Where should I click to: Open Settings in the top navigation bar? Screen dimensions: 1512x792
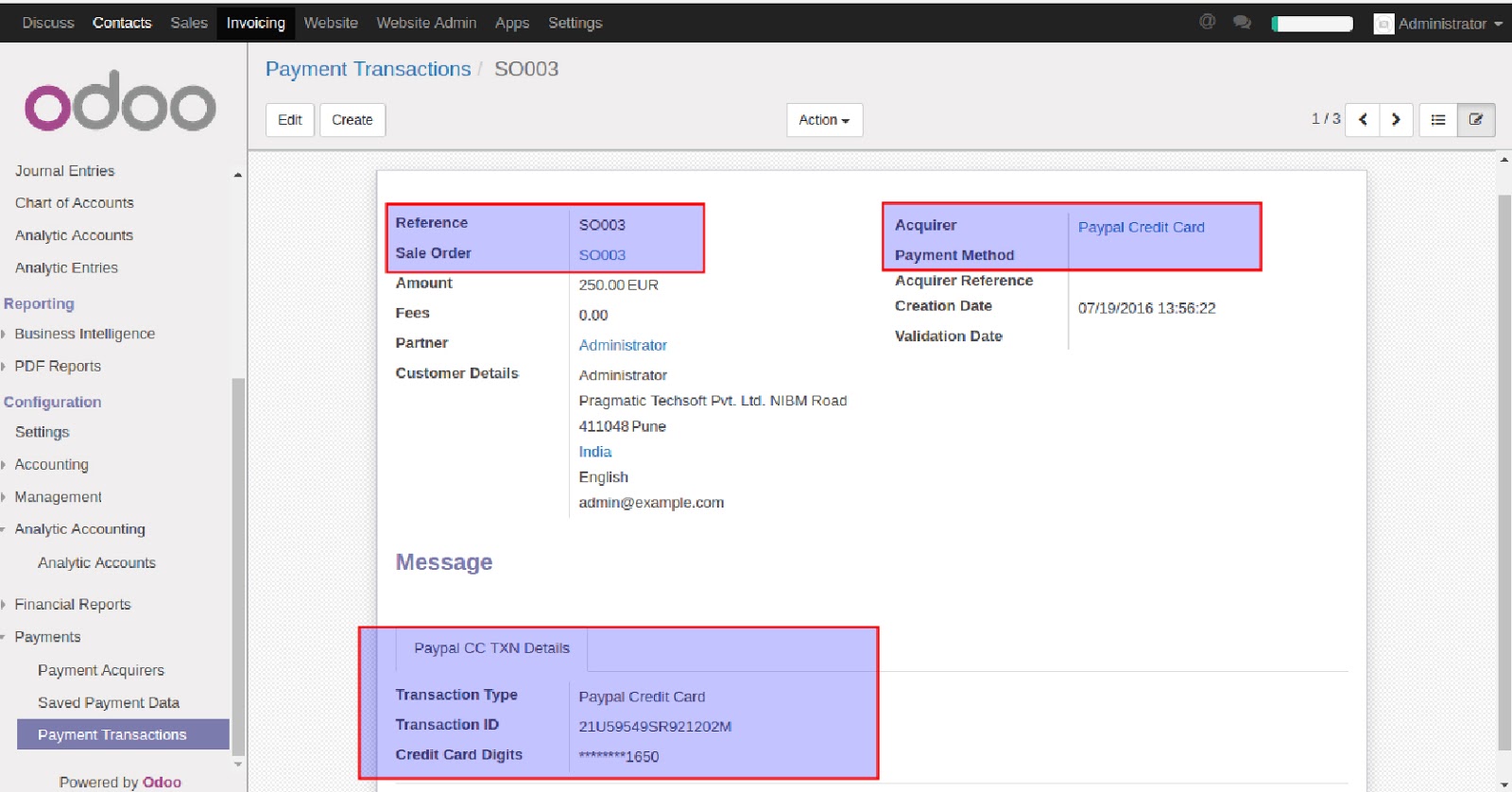(575, 23)
